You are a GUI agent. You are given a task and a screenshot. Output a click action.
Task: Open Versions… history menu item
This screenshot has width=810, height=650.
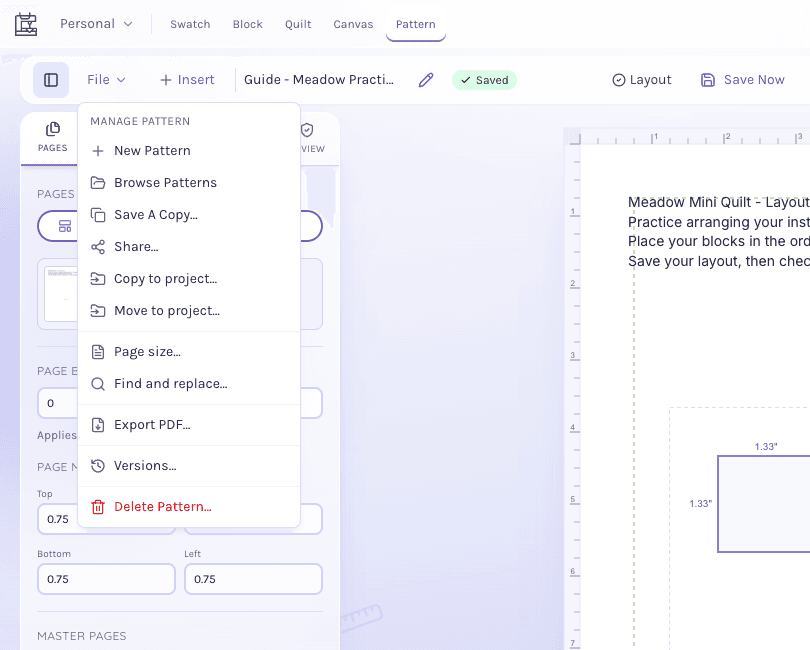[x=189, y=466]
